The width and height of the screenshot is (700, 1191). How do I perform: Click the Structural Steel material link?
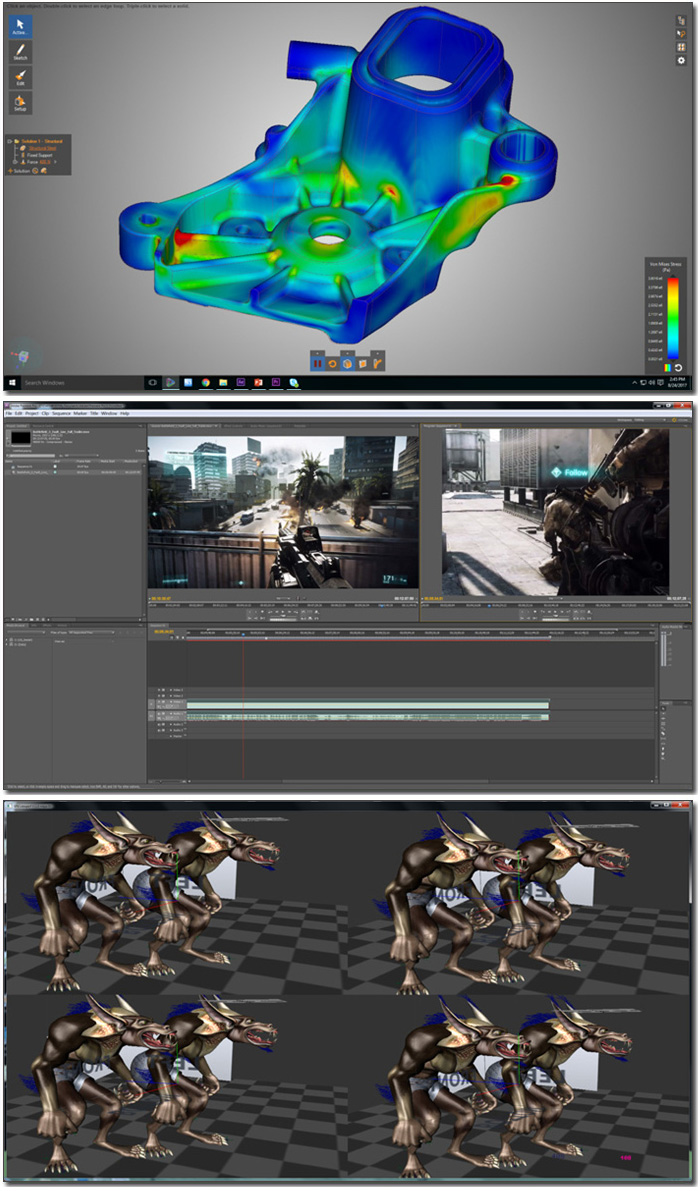[x=42, y=148]
